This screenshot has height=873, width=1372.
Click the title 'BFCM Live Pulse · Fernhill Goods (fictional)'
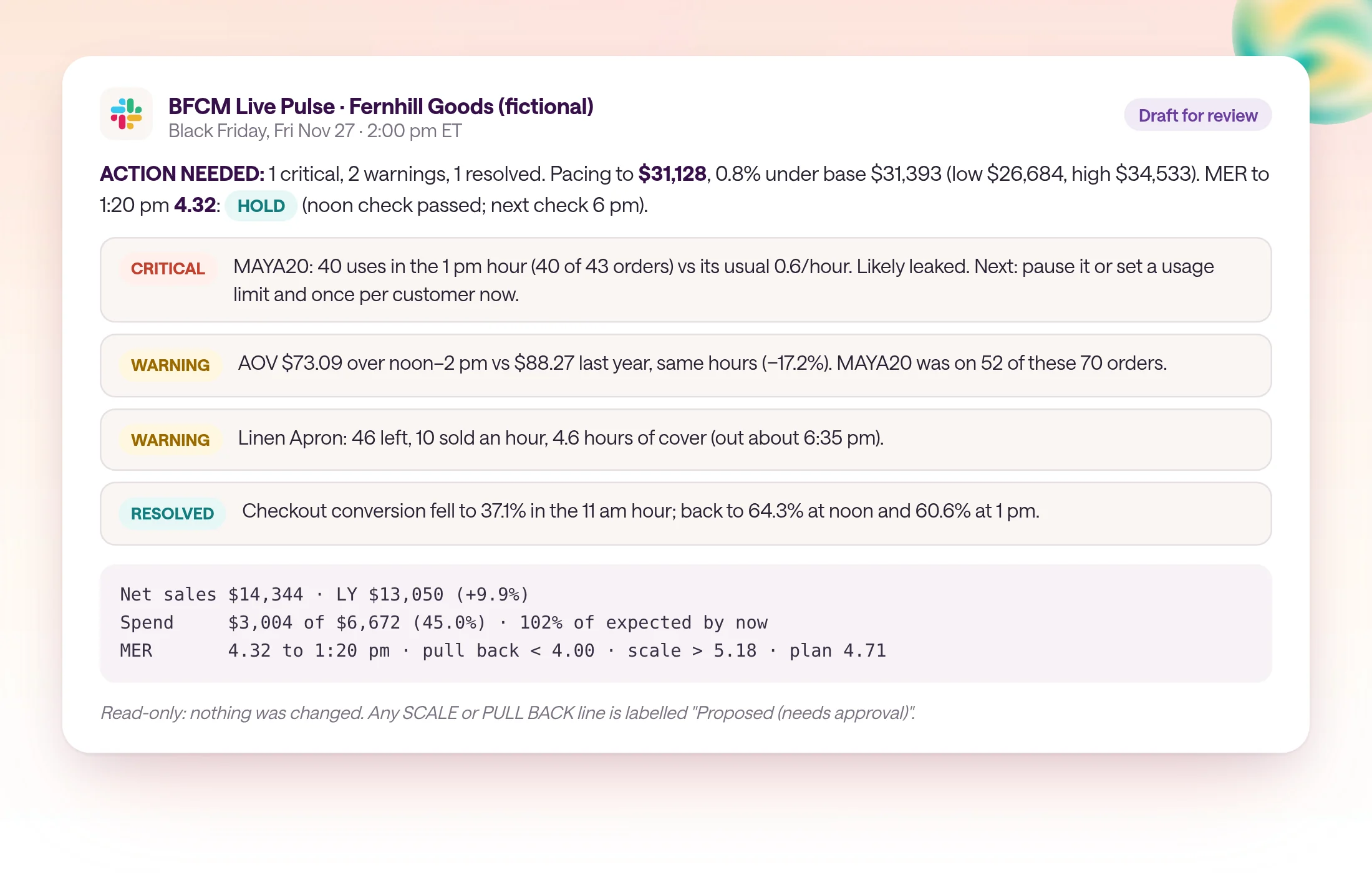tap(380, 107)
